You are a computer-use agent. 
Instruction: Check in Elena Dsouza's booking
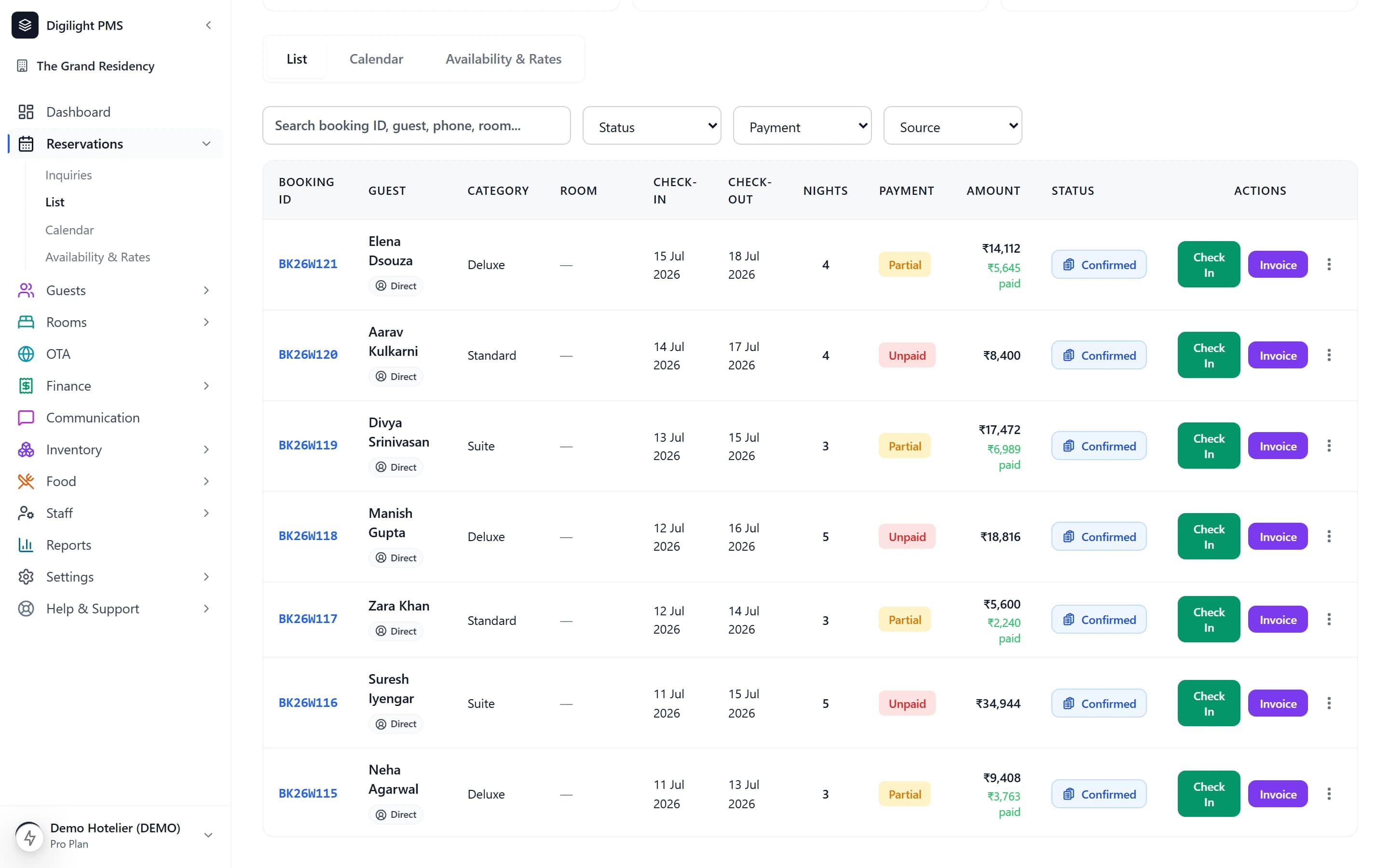(x=1208, y=265)
